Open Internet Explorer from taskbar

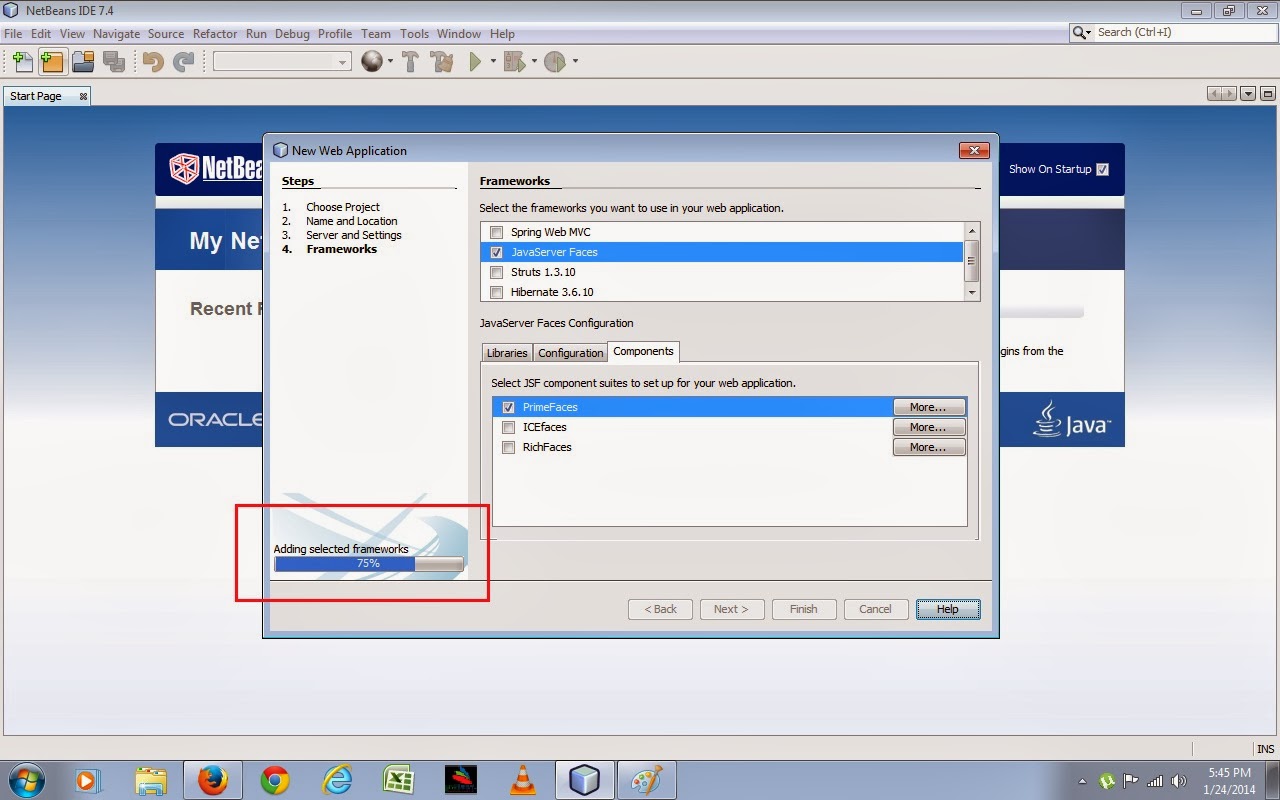click(337, 780)
